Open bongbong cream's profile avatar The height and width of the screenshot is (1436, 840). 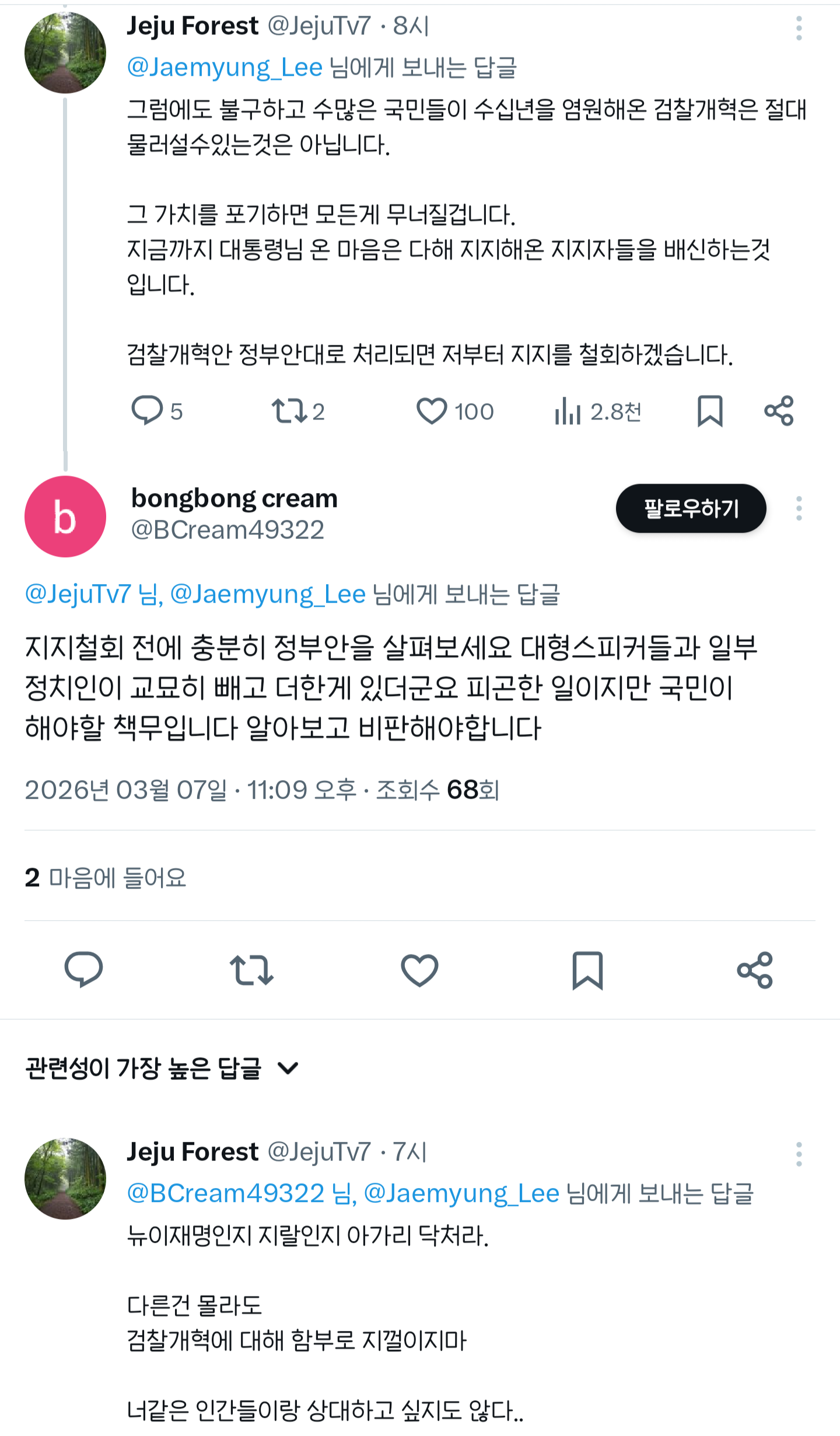[65, 516]
